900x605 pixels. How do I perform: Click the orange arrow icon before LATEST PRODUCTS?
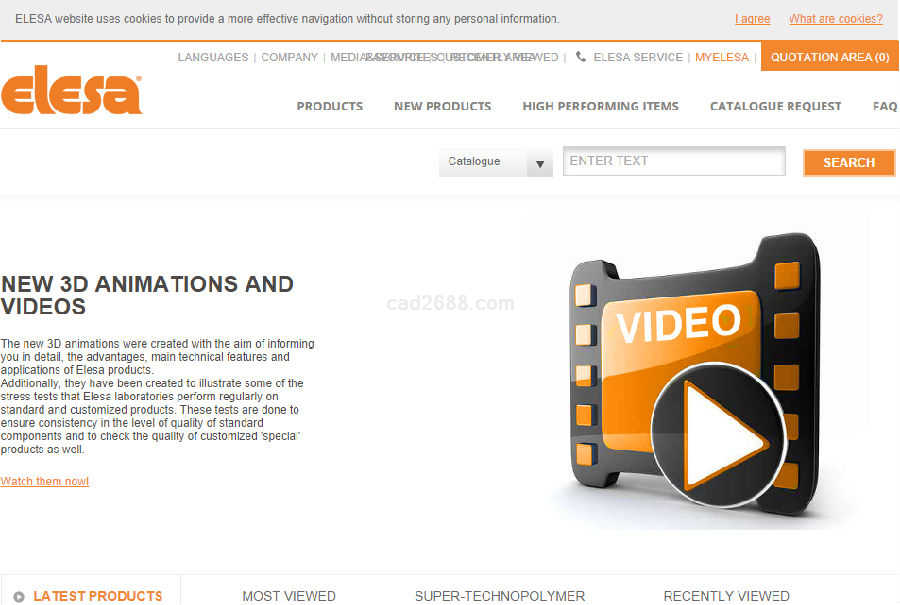point(19,596)
